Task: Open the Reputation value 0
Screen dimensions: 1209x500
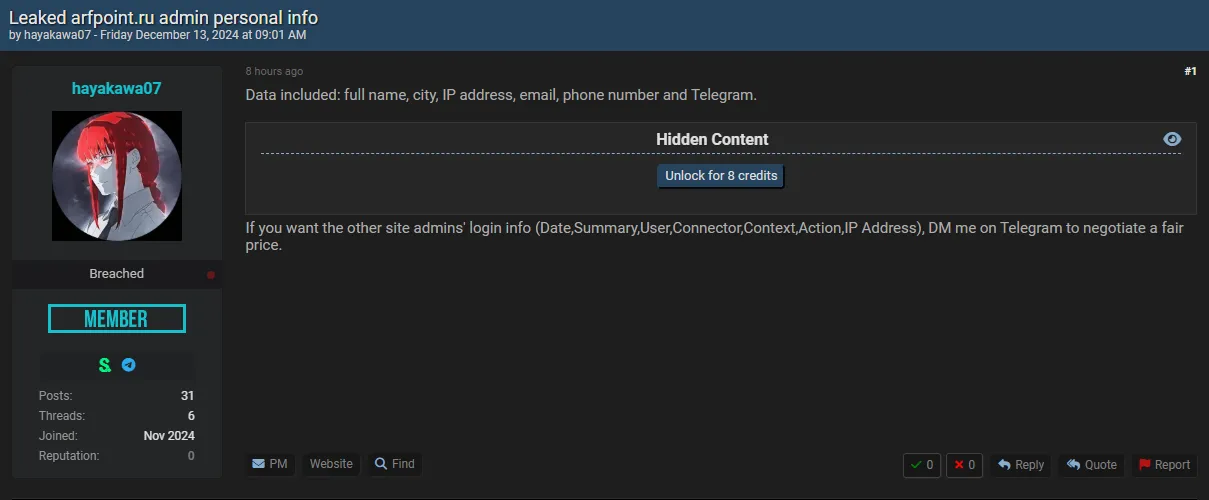Action: click(191, 456)
